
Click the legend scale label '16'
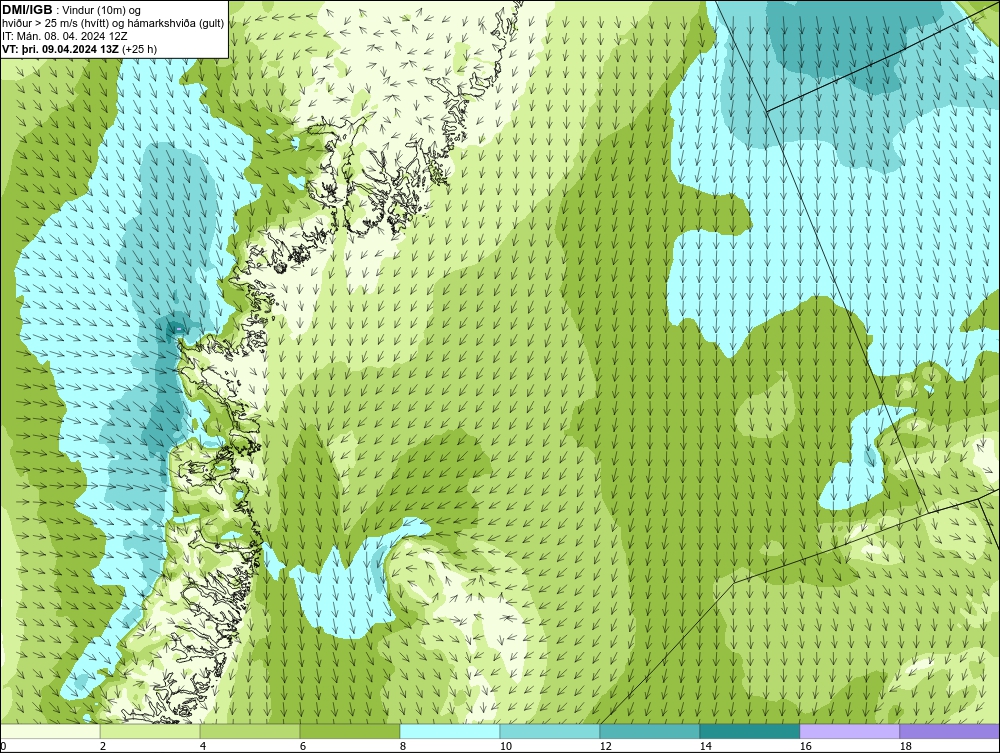click(x=805, y=746)
